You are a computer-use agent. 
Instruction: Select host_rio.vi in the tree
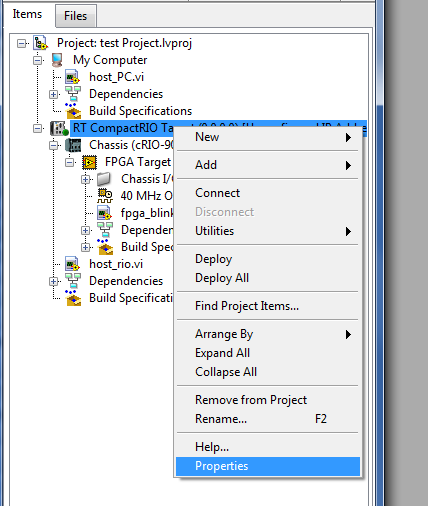[116, 264]
